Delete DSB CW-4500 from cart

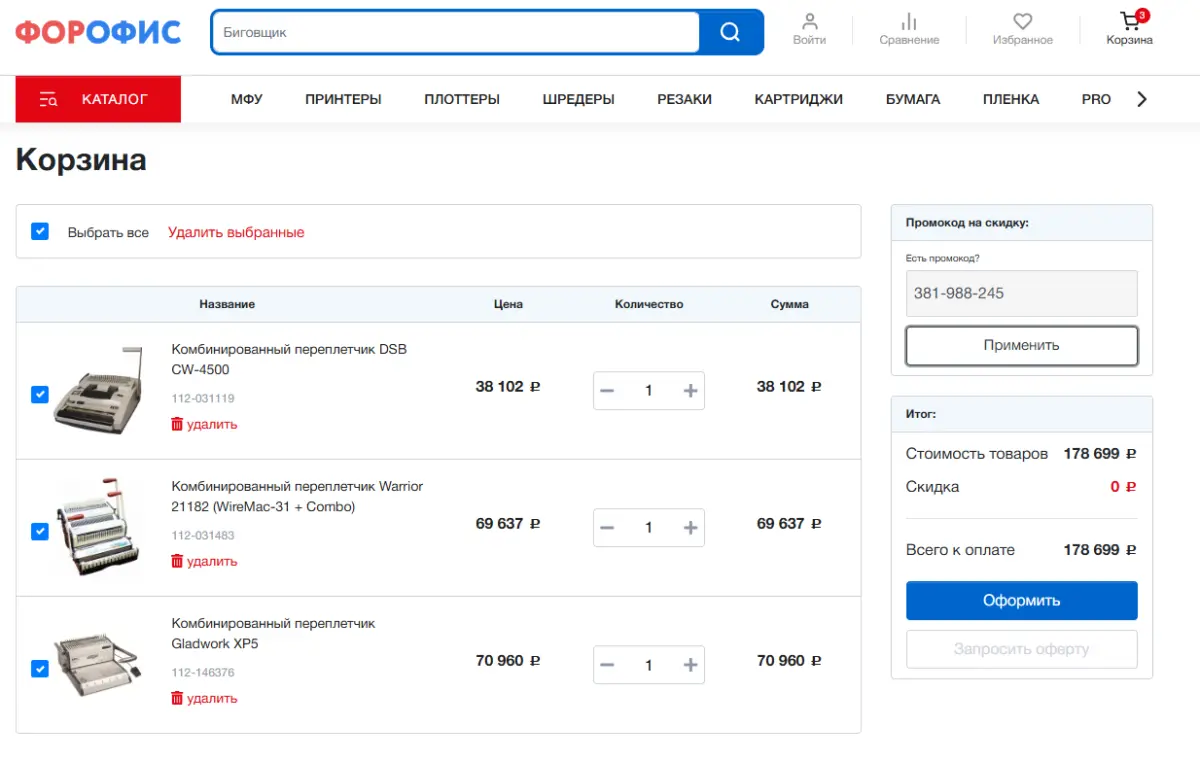pyautogui.click(x=204, y=424)
